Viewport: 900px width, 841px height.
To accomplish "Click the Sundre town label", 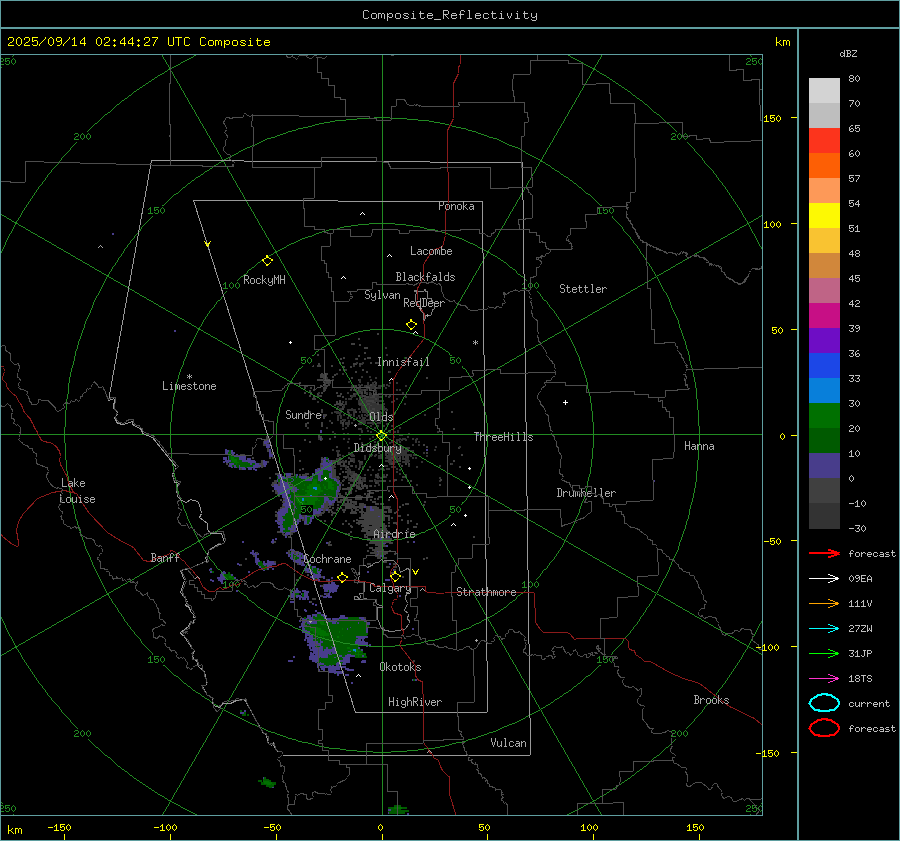I will pos(303,414).
